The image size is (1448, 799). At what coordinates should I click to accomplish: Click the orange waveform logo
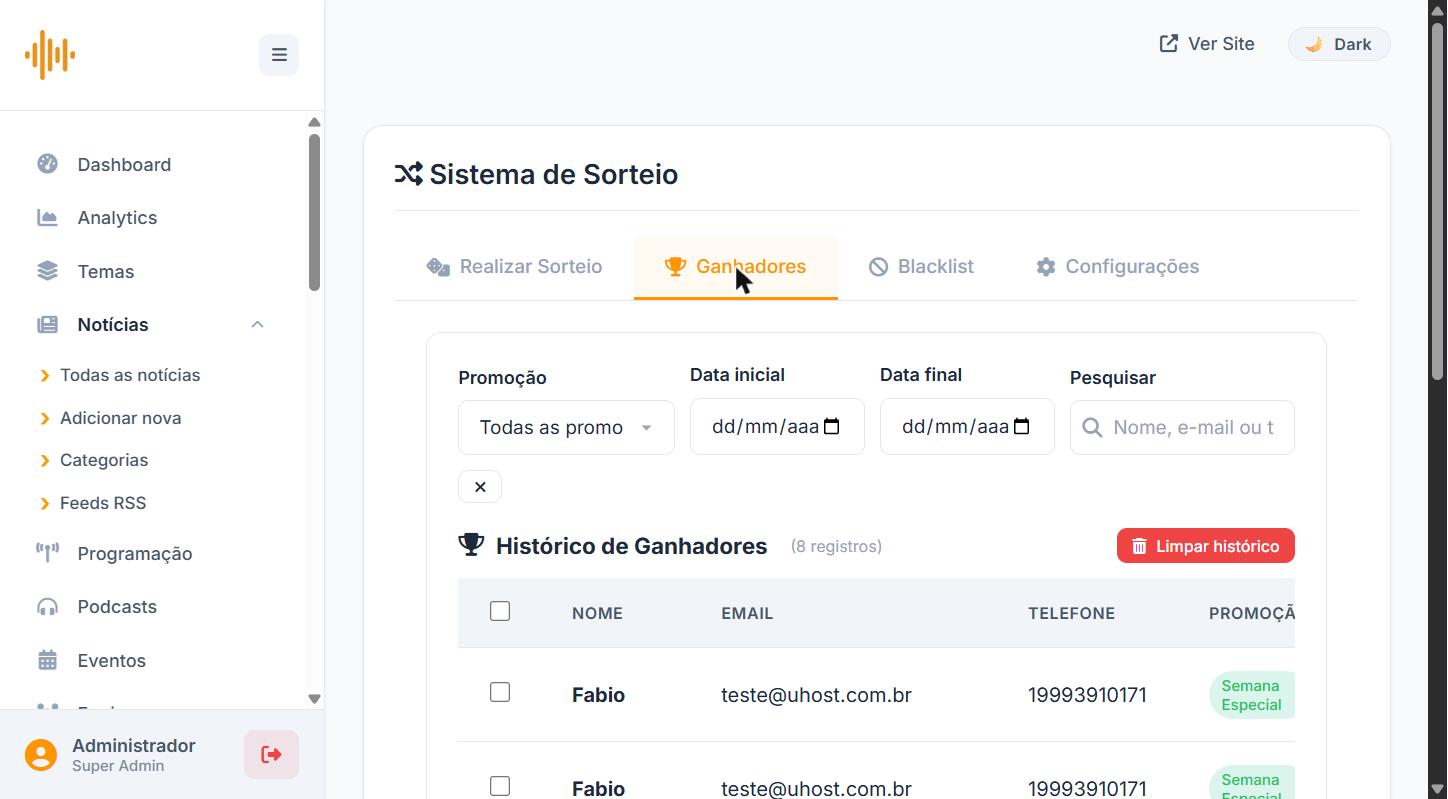(x=50, y=54)
